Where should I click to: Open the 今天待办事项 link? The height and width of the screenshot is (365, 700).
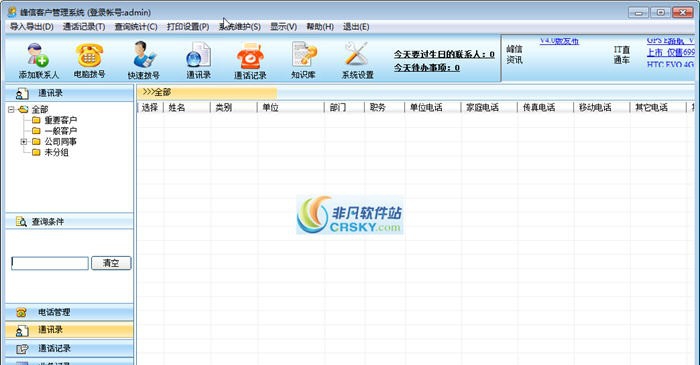(427, 67)
